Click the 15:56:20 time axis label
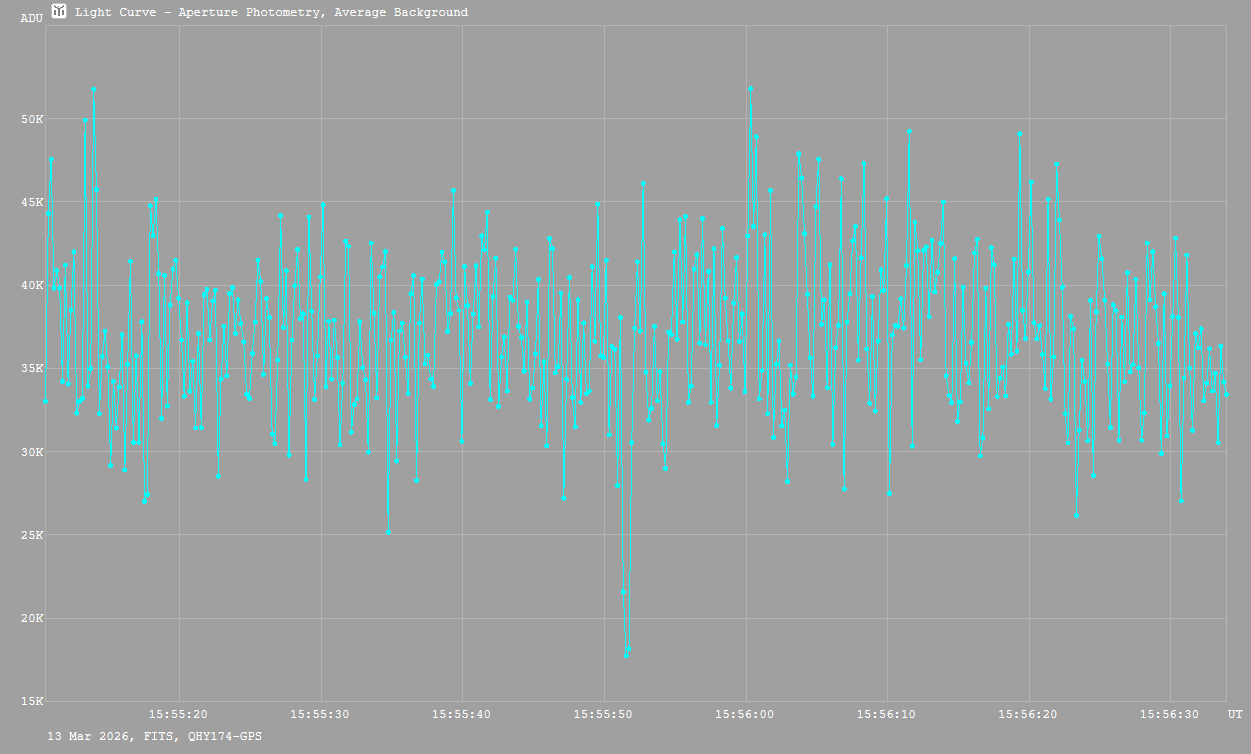Screen dimensions: 1251x754 click(x=1028, y=714)
